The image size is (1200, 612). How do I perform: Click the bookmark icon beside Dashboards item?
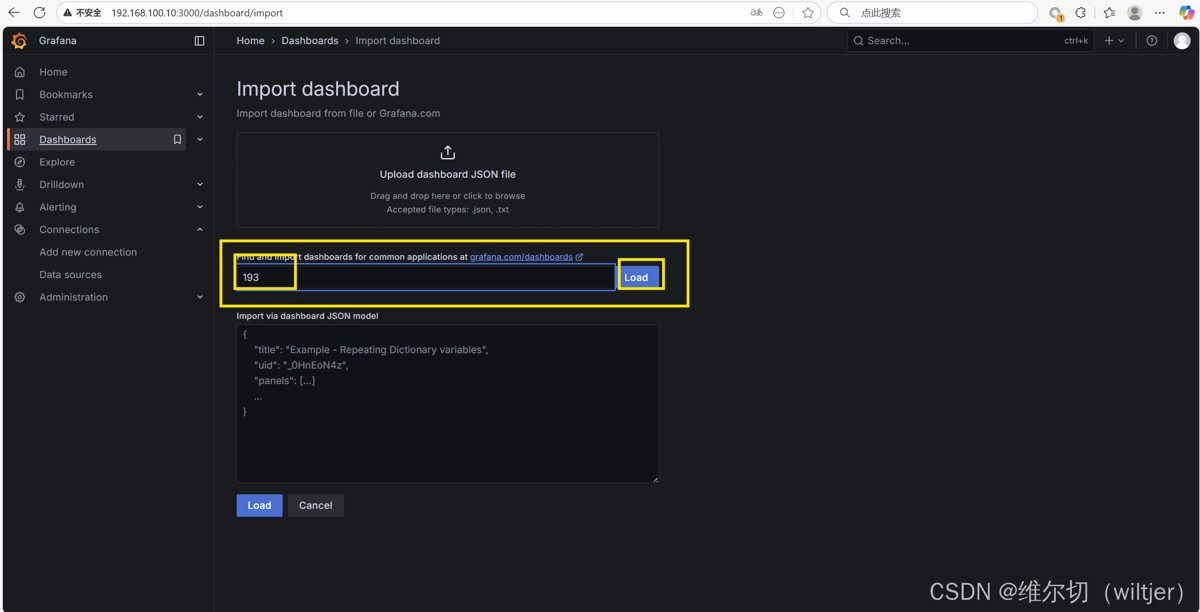pyautogui.click(x=177, y=139)
